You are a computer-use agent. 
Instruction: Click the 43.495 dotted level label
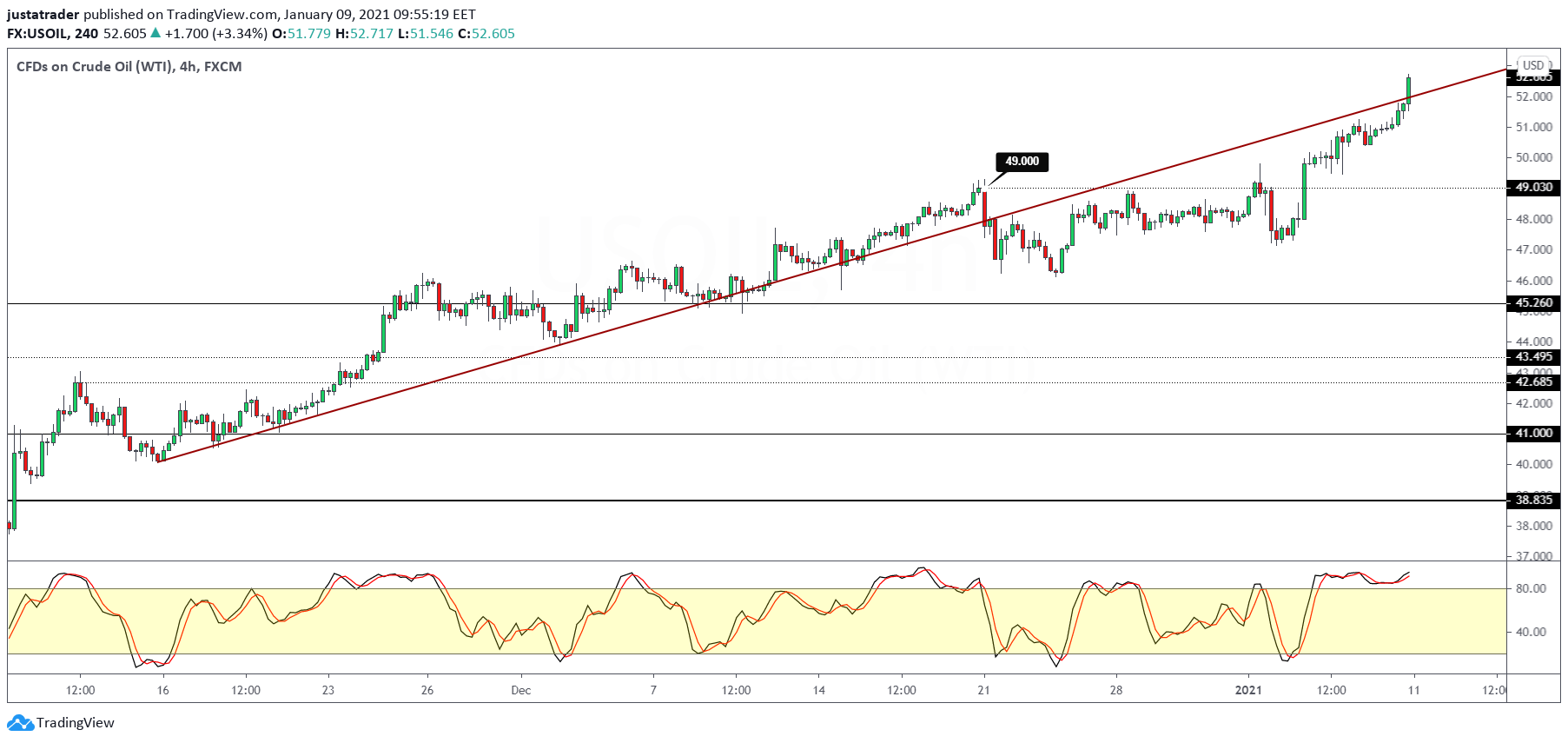pyautogui.click(x=1533, y=357)
